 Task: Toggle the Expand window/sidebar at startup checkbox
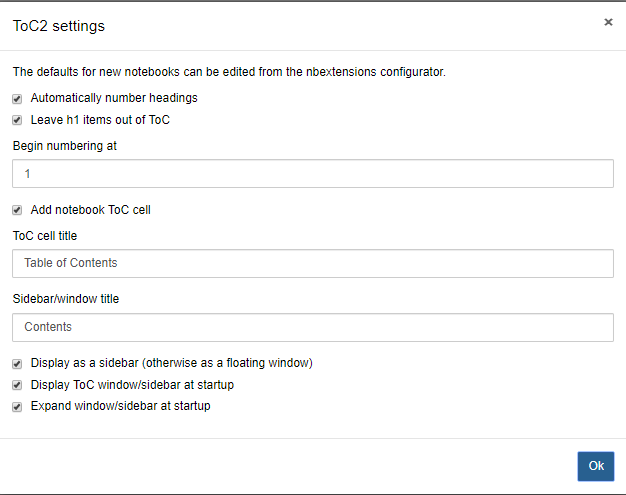pyautogui.click(x=17, y=407)
